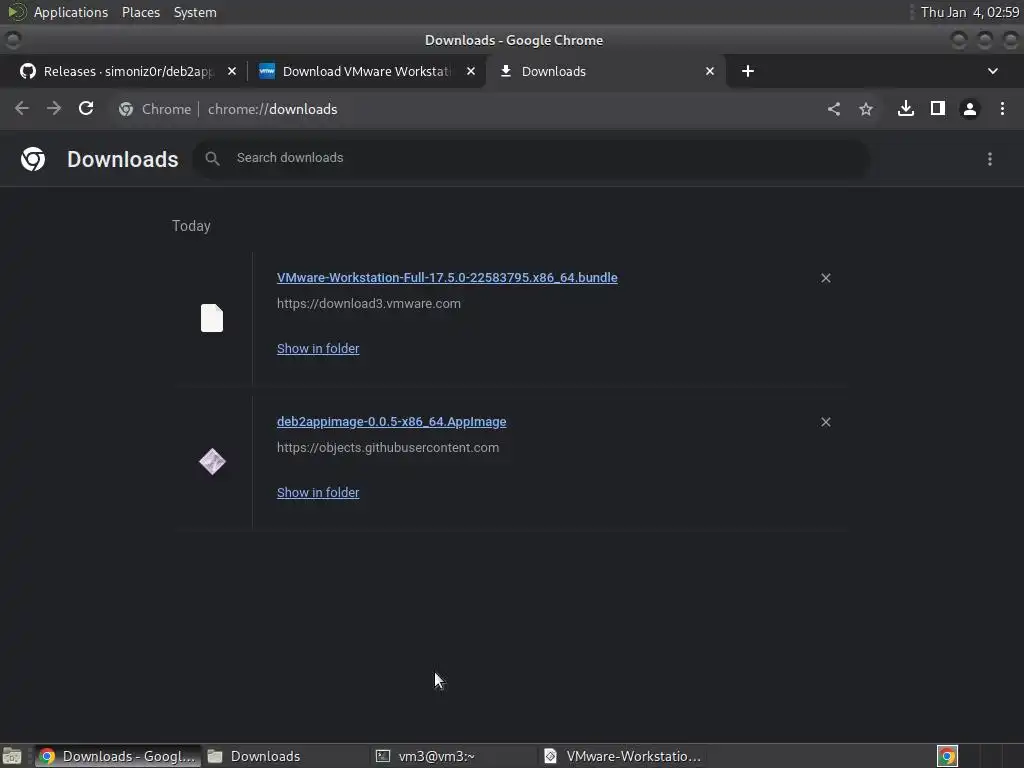The width and height of the screenshot is (1024, 768).
Task: Open the System menu
Action: (x=195, y=12)
